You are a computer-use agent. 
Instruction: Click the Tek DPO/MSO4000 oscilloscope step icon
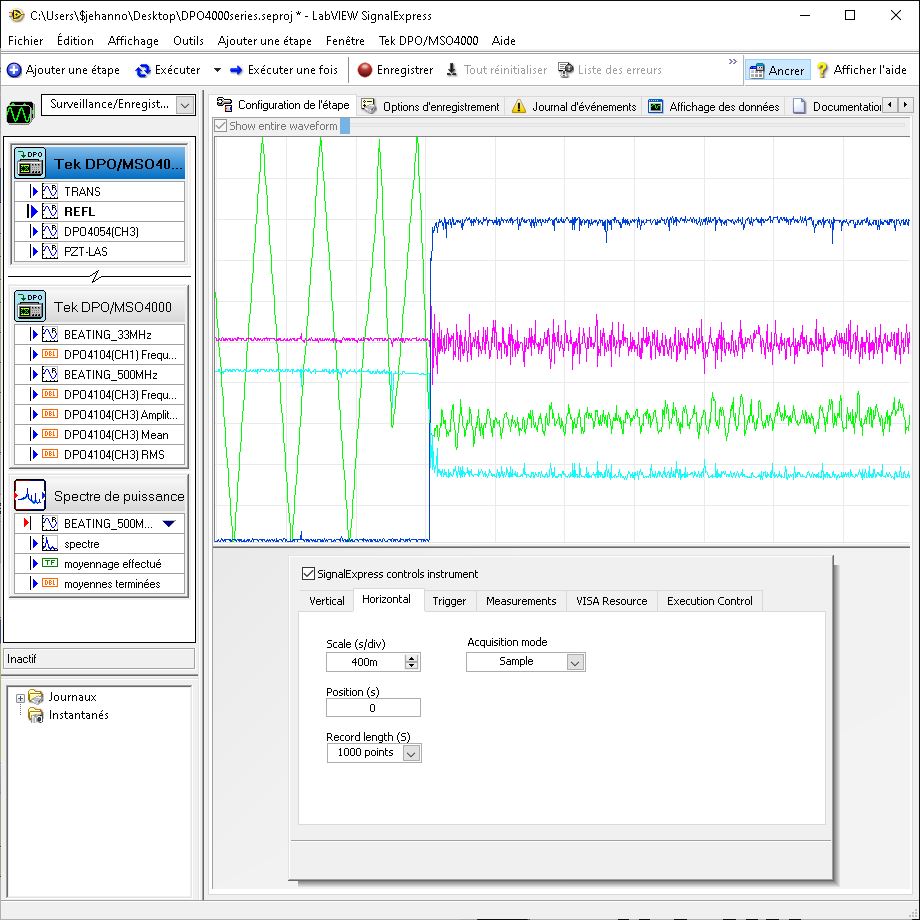[30, 307]
